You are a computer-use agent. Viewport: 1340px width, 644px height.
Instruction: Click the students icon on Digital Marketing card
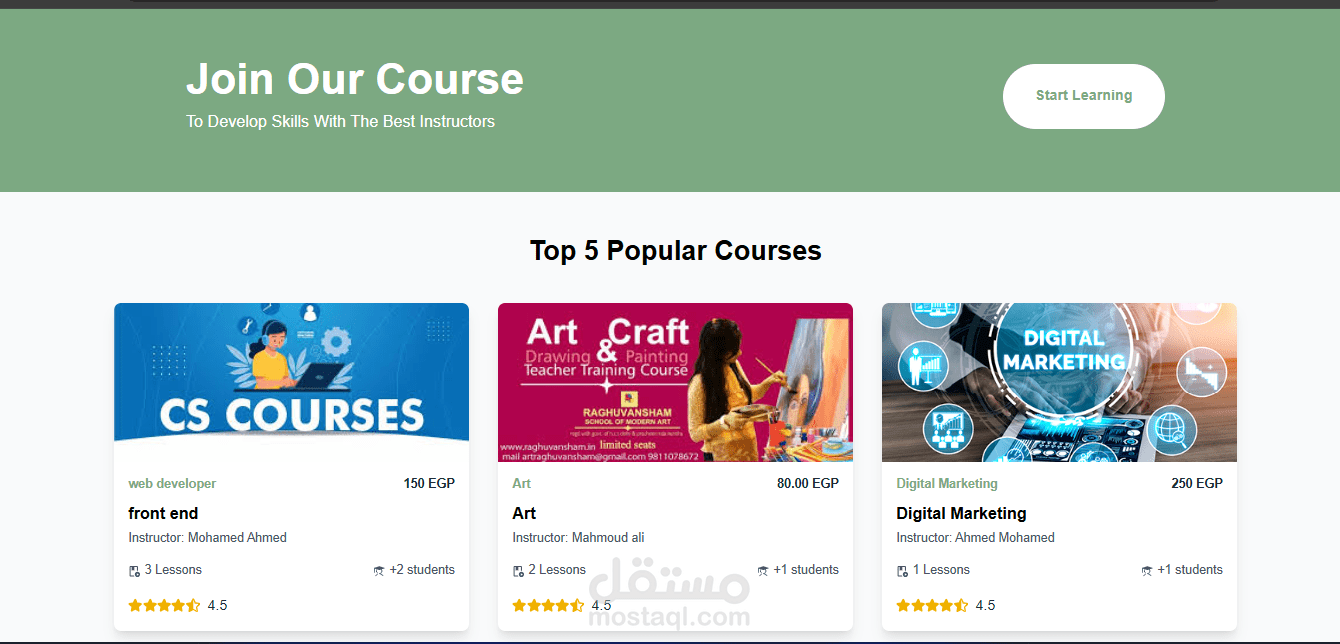pyautogui.click(x=1147, y=571)
